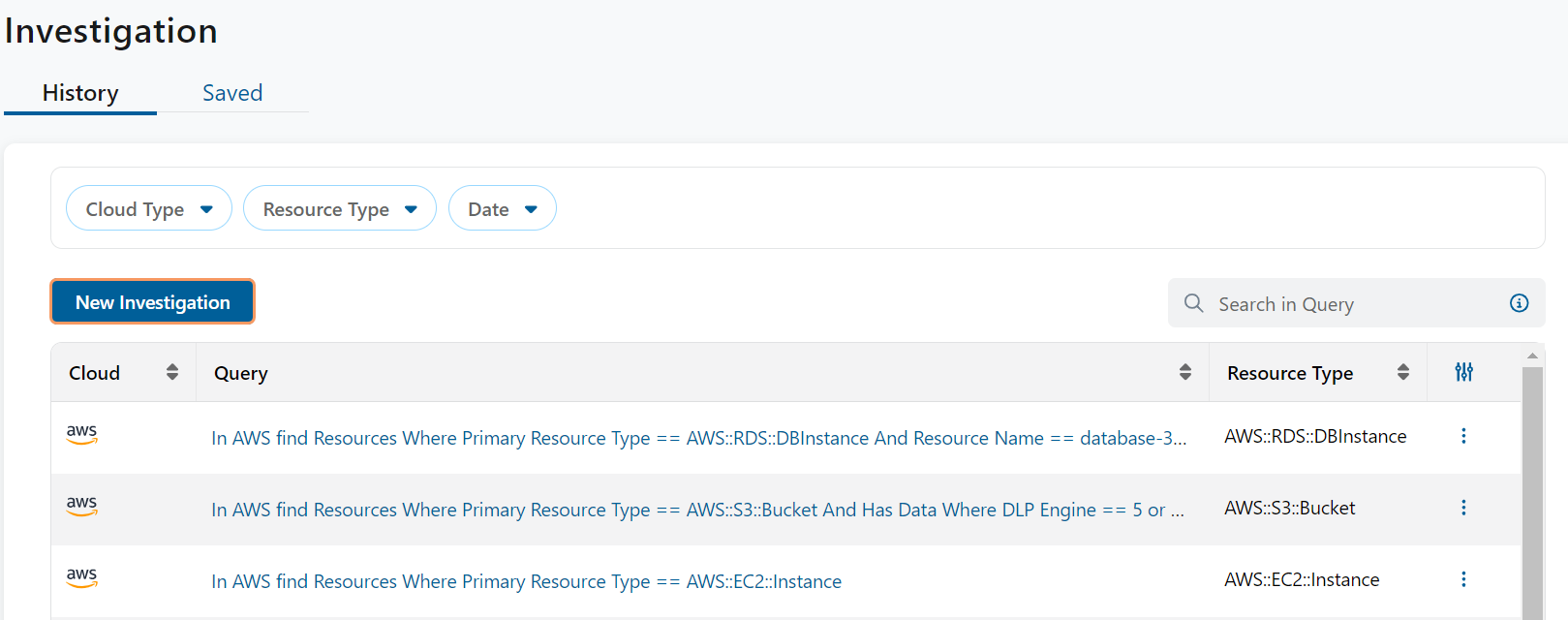
Task: Select the History tab
Action: point(80,93)
